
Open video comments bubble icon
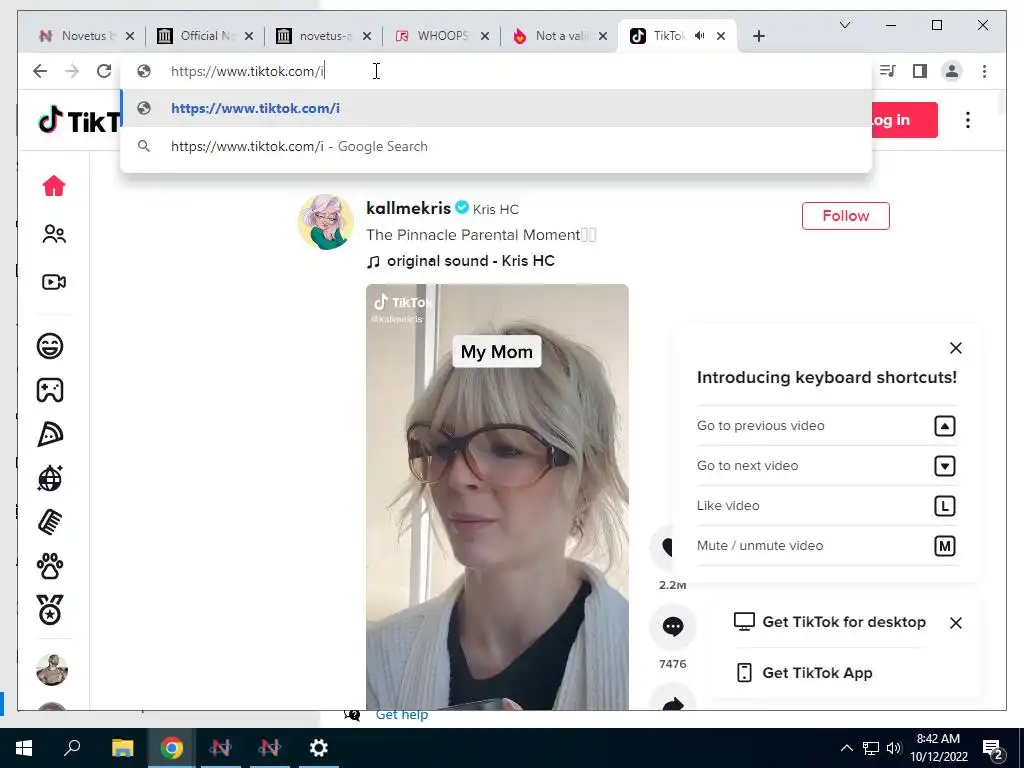pos(673,627)
